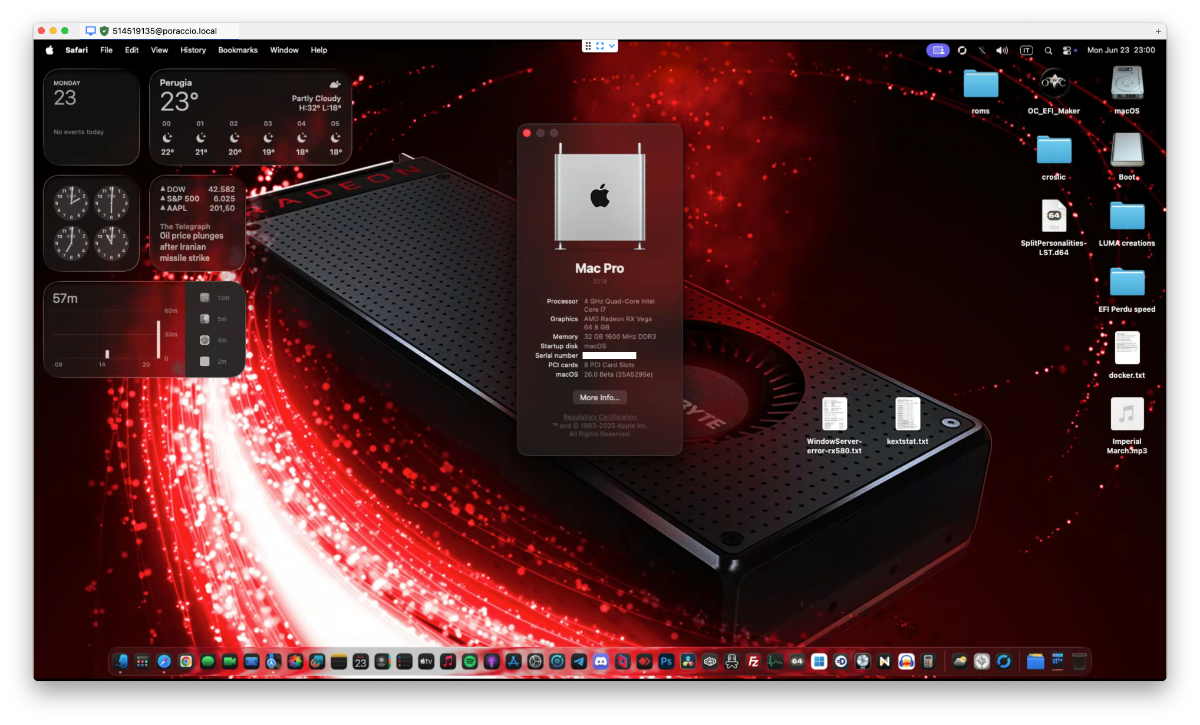Open Activity Monitor in the Dock
This screenshot has width=1200, height=725.
pos(775,661)
